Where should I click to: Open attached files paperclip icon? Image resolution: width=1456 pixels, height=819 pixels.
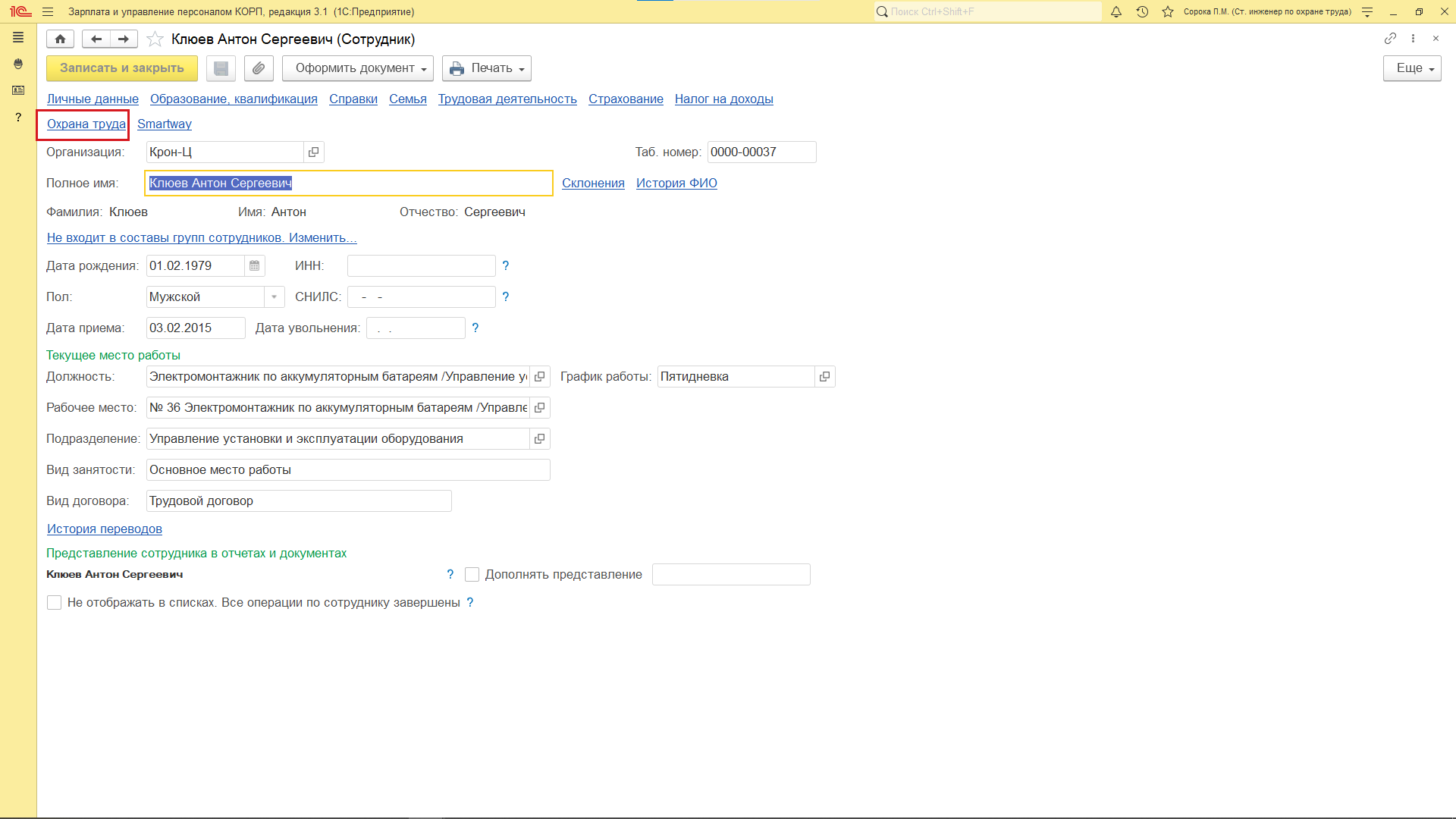point(259,68)
